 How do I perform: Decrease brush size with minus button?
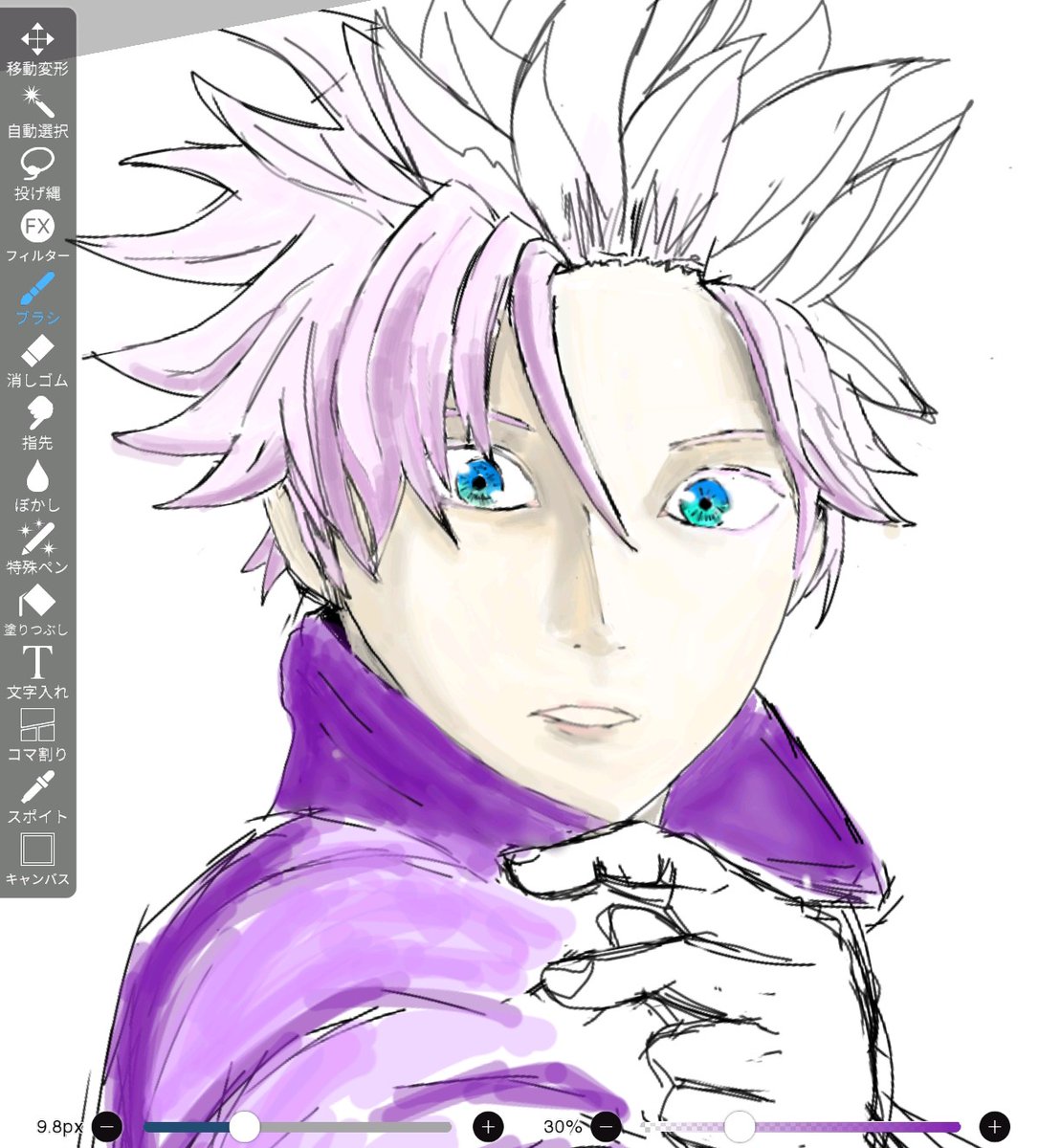coord(107,1126)
